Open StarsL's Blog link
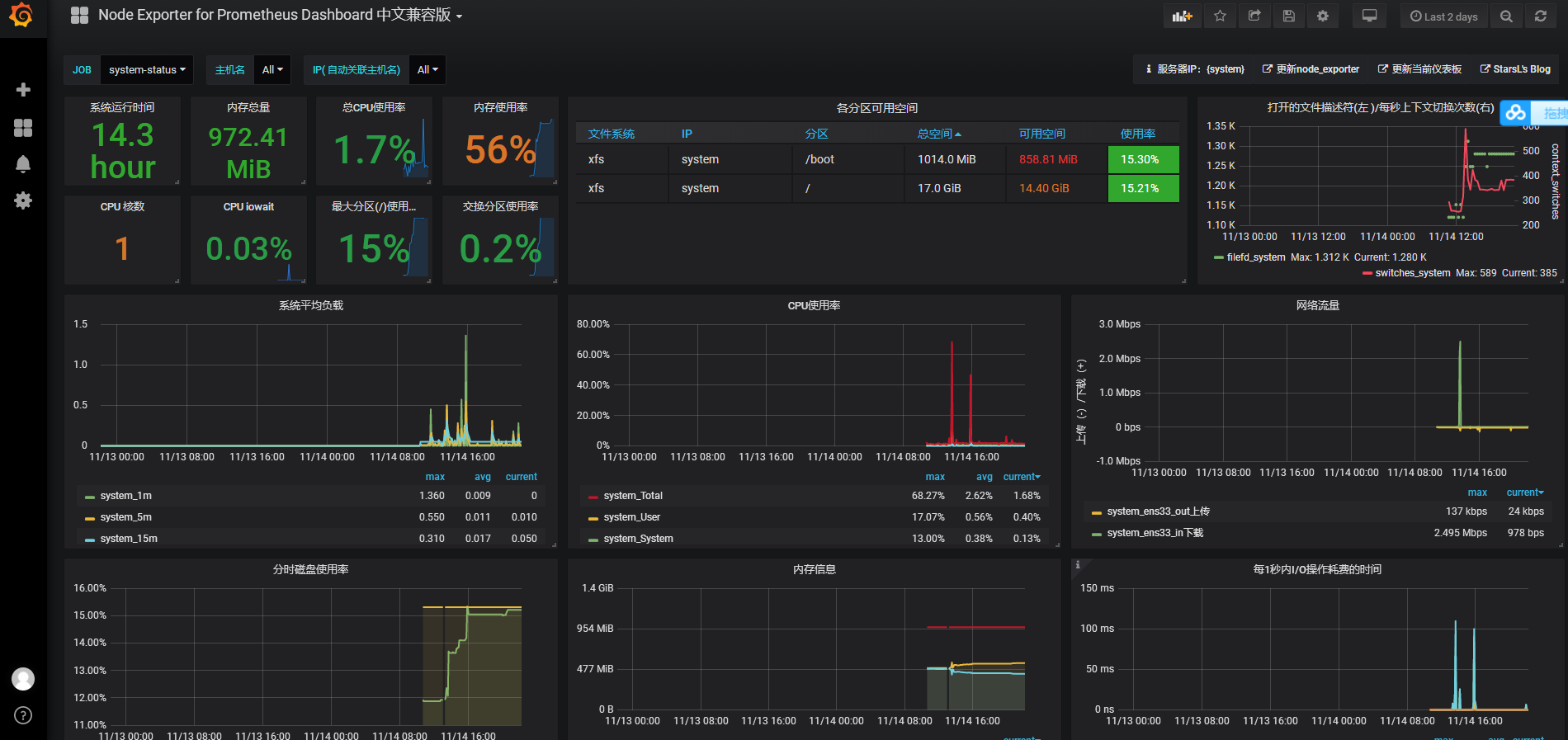The width and height of the screenshot is (1568, 740). (1515, 69)
